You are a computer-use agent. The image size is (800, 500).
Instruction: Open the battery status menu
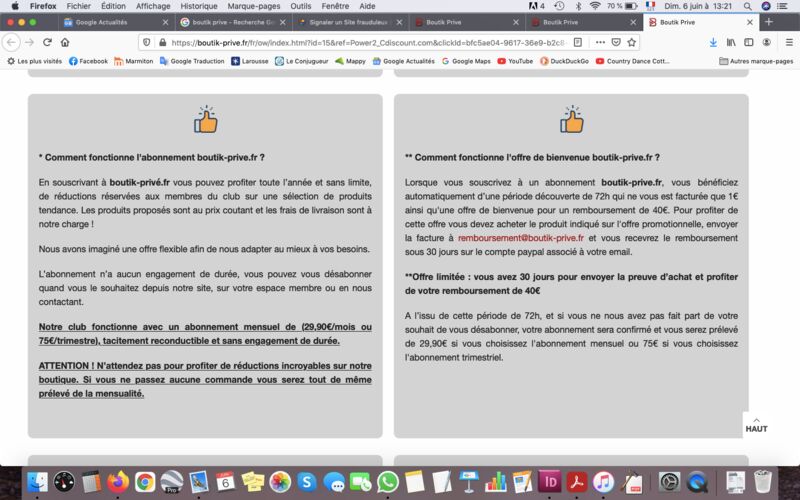(622, 6)
